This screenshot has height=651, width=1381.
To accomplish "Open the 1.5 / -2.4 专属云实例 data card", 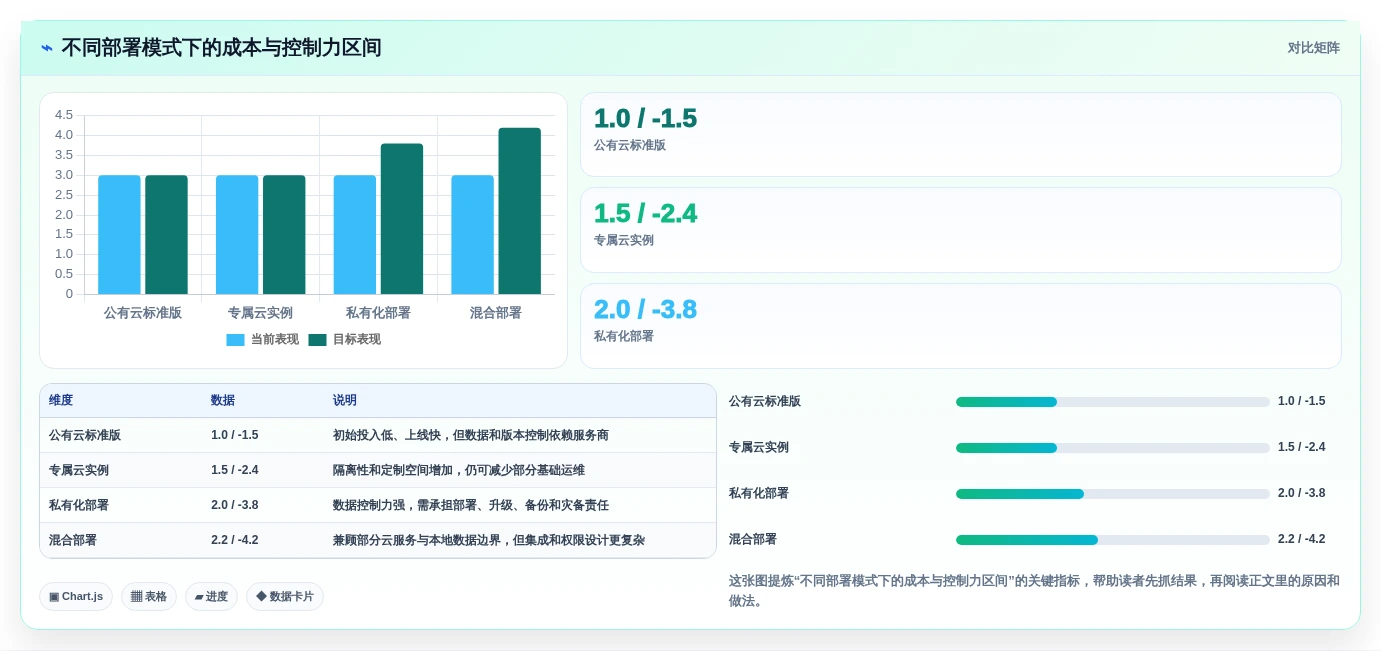I will [x=961, y=230].
